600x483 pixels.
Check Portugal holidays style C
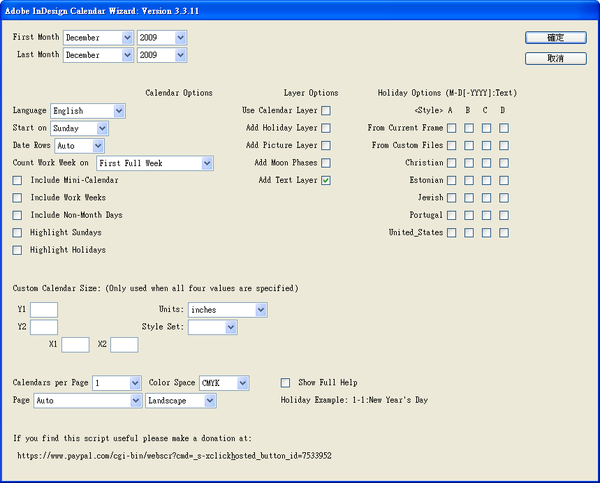(486, 215)
